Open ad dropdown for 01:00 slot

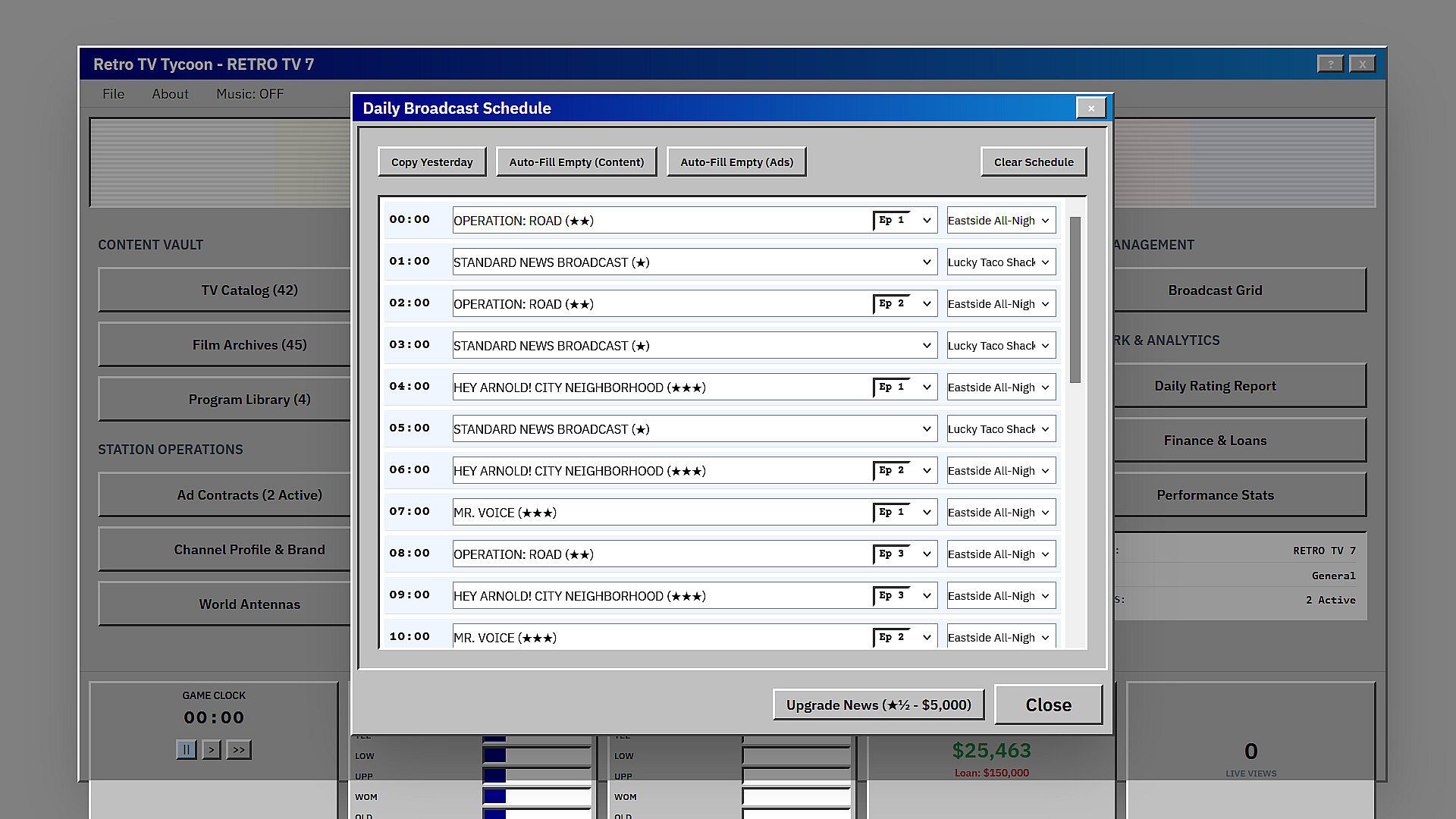[1001, 262]
